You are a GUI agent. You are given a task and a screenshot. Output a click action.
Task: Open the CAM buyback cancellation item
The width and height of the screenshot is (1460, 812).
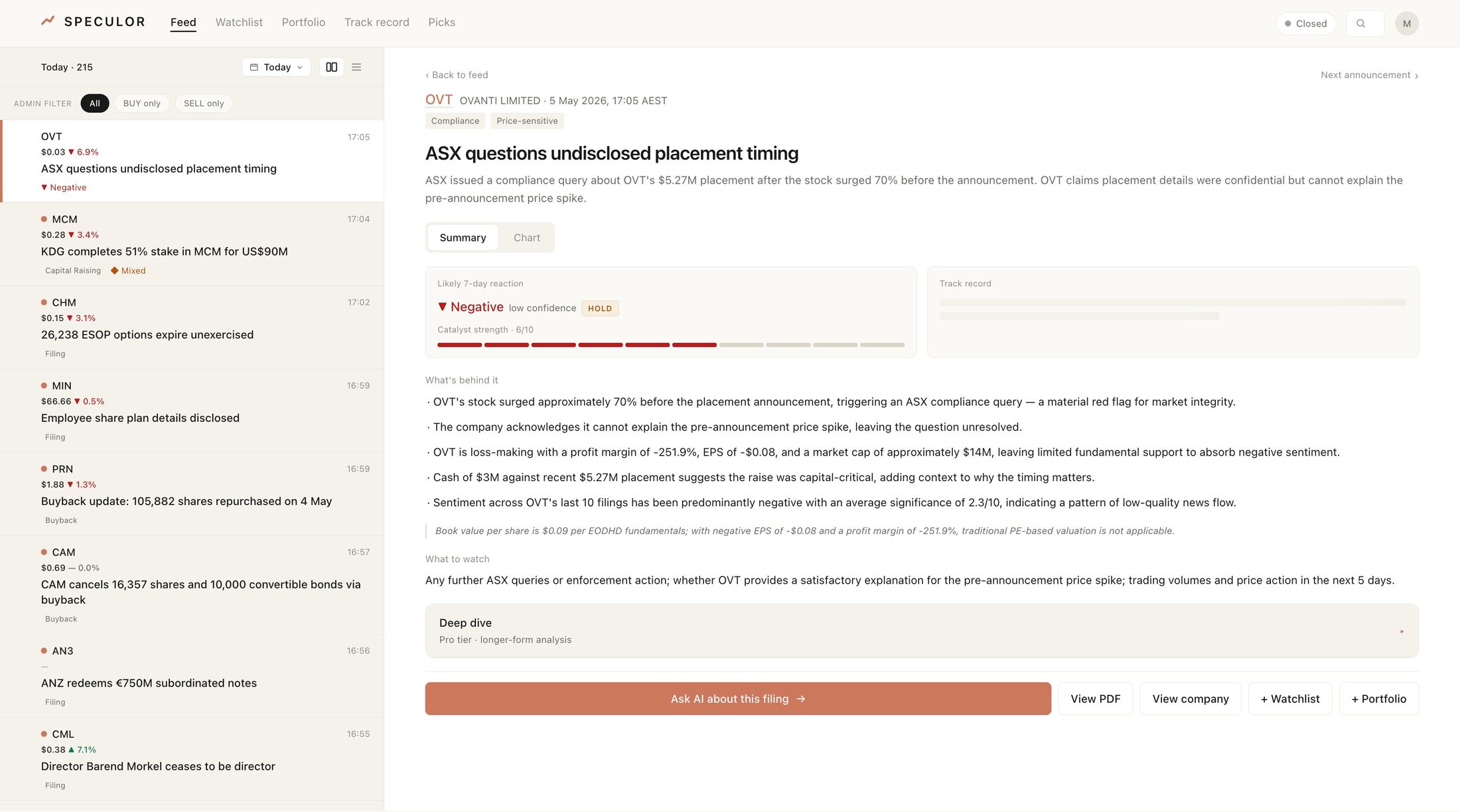pyautogui.click(x=192, y=585)
